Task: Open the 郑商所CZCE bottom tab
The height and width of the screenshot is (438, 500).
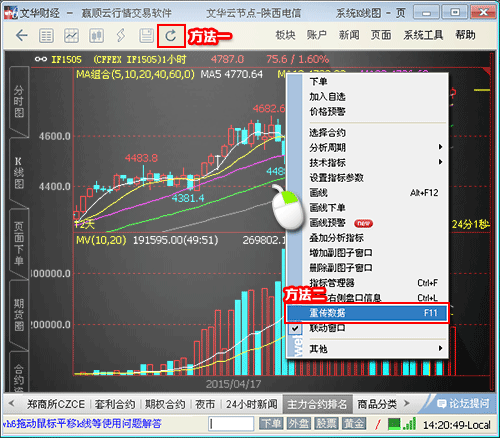Action: (x=56, y=404)
